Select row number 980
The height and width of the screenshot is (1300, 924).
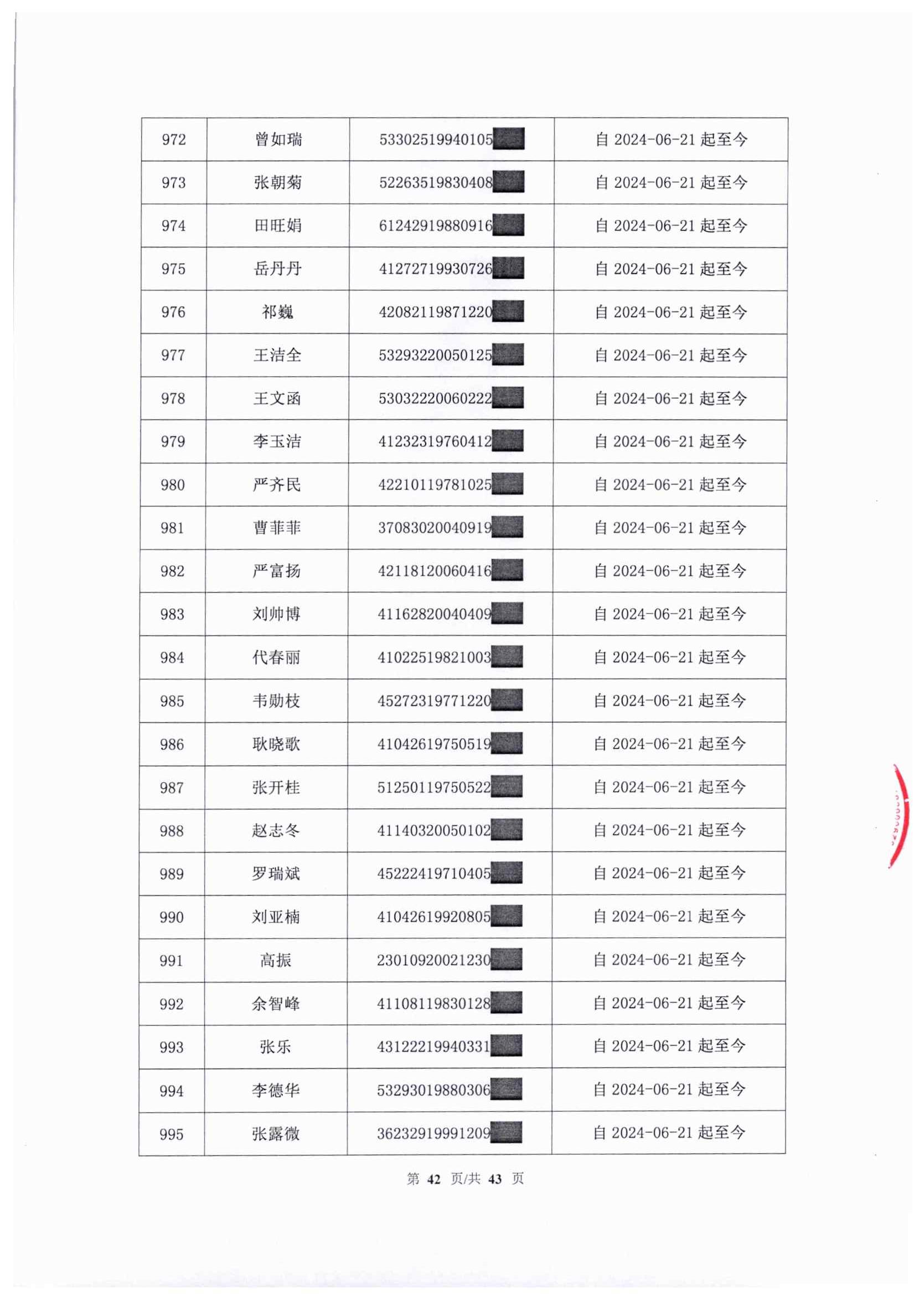pos(172,485)
